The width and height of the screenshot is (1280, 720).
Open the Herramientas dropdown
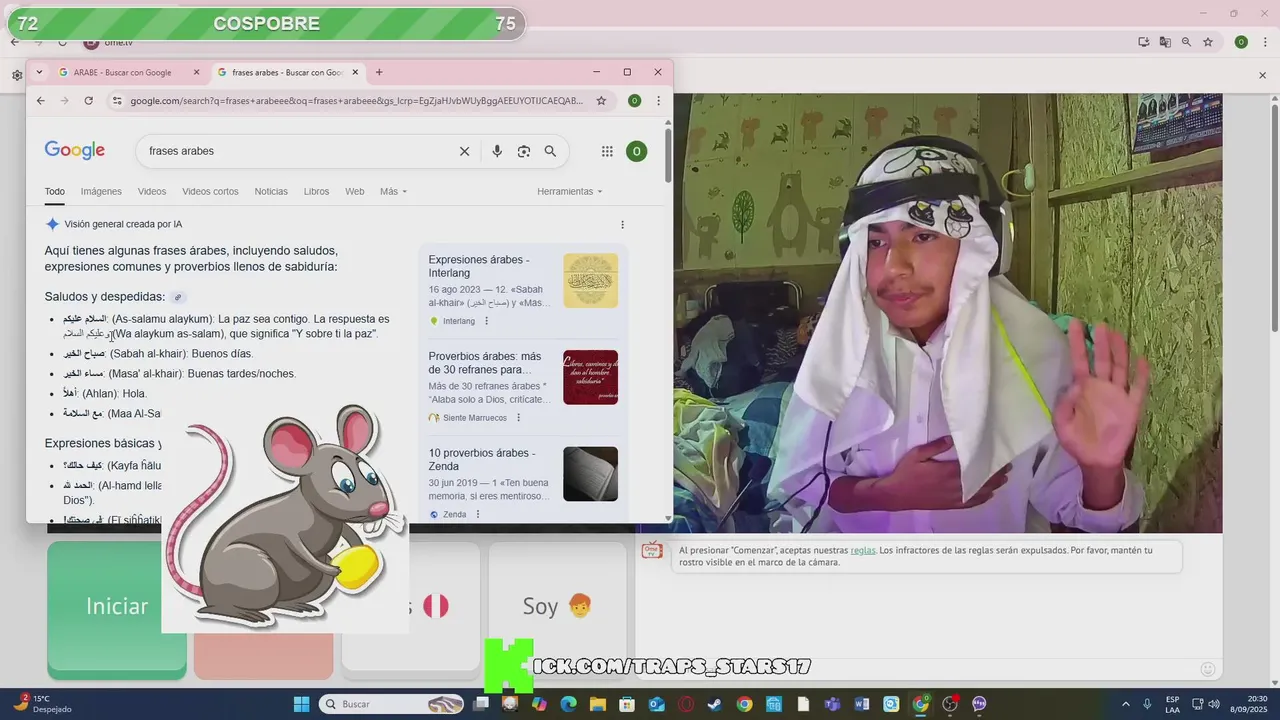click(x=570, y=192)
